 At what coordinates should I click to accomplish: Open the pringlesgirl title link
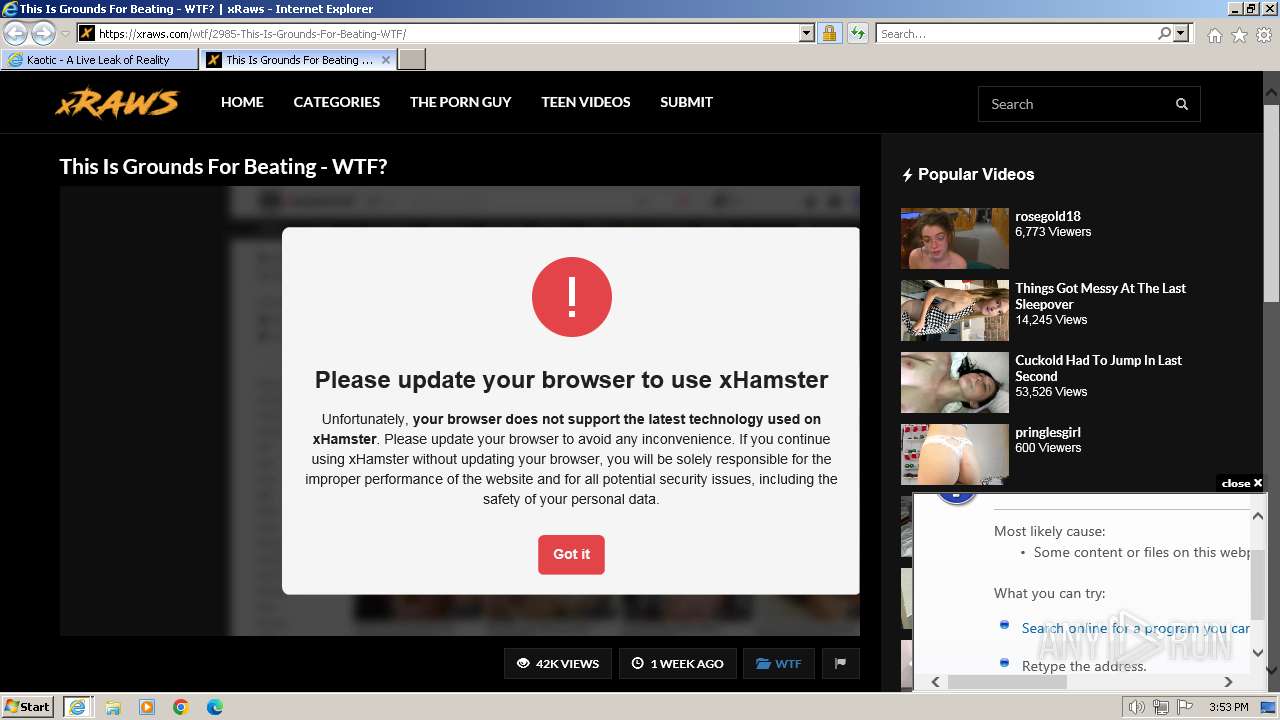(x=1048, y=432)
